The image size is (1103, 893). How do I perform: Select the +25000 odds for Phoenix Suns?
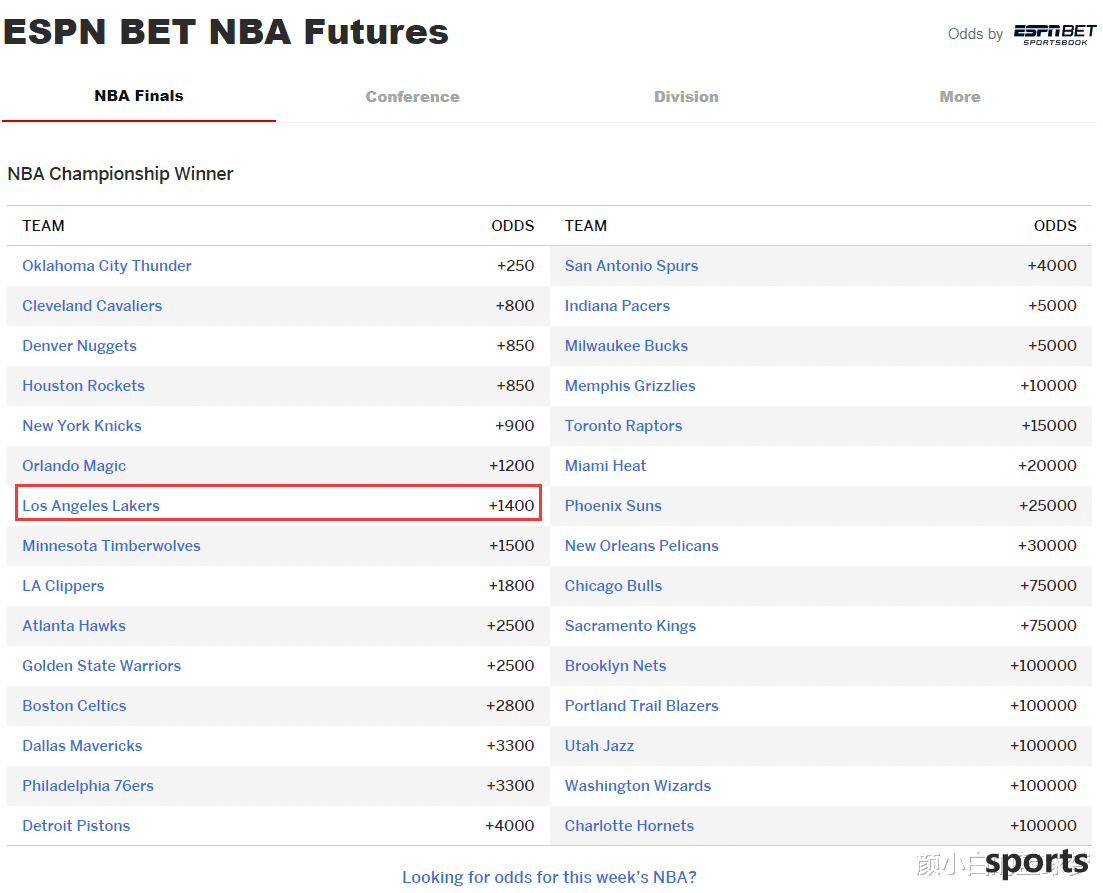[x=1048, y=506]
